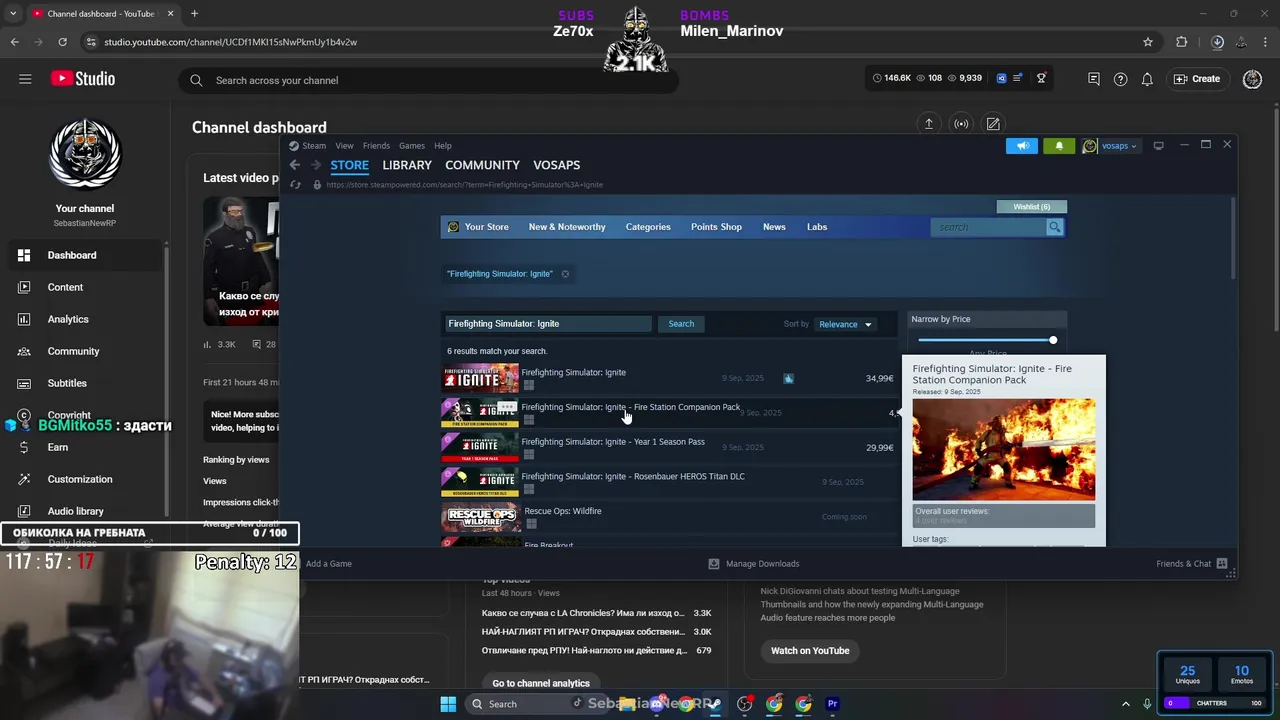Open YouTube Studio comments feedback icon
Viewport: 1280px width, 720px height.
coord(1094,79)
